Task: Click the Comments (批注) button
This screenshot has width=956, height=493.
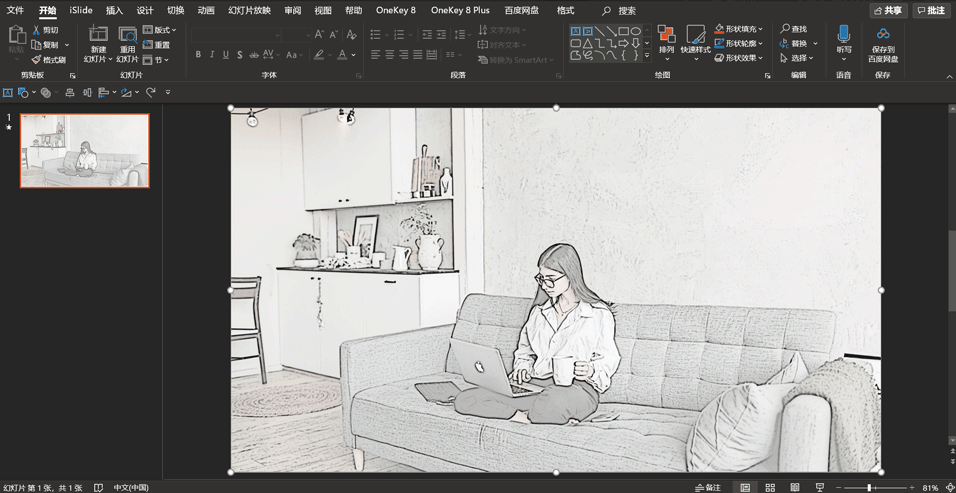Action: pos(931,10)
